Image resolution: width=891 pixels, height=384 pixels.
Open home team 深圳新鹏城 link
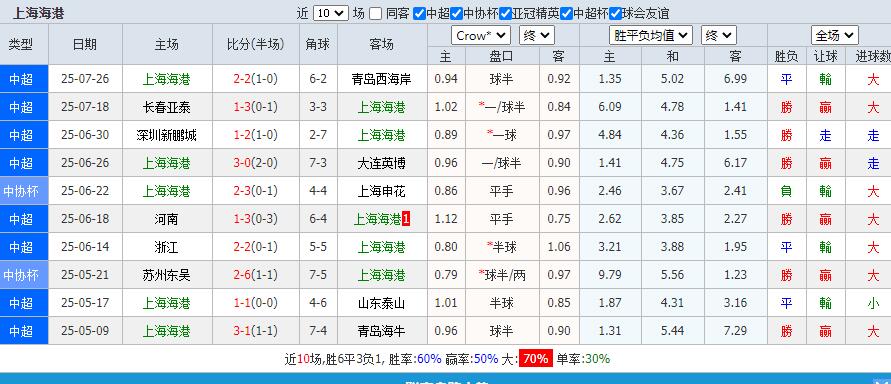tap(167, 135)
